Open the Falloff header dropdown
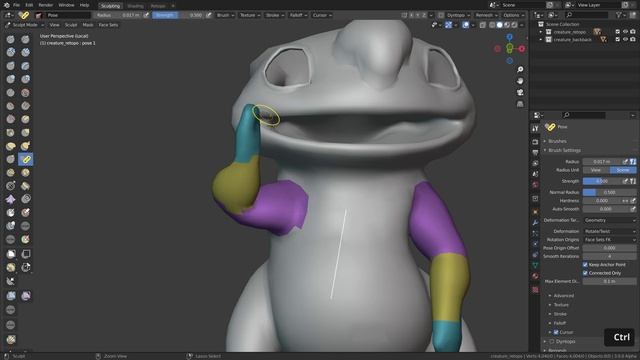 click(x=298, y=15)
